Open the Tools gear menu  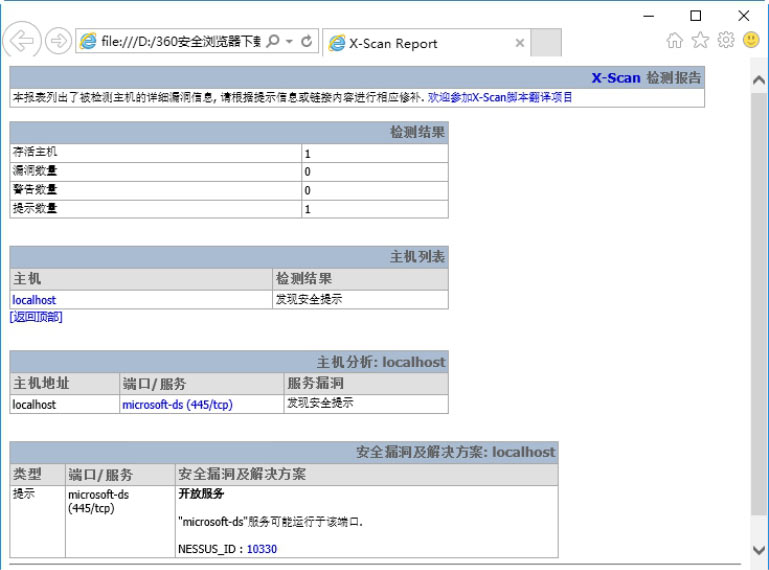(725, 41)
